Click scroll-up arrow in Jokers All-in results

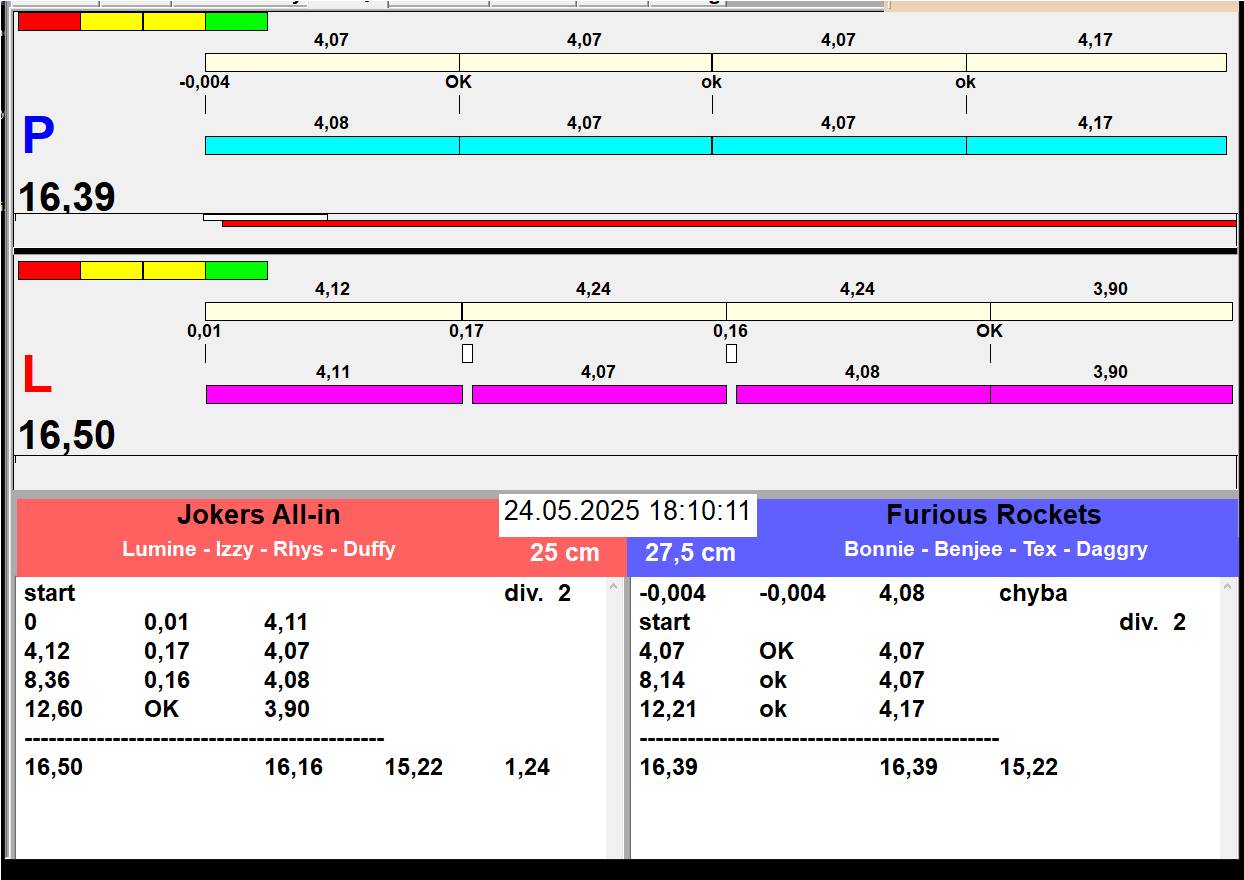tap(614, 588)
